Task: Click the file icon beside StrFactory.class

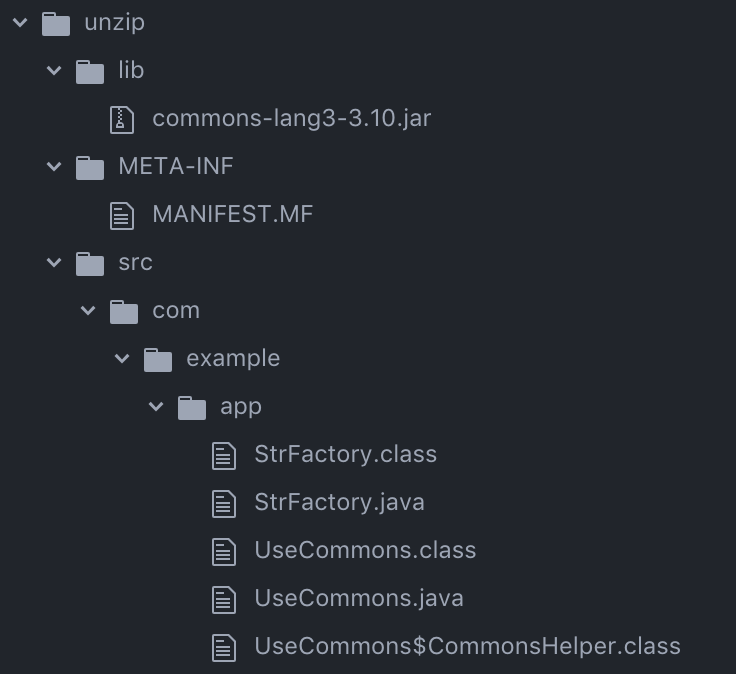Action: pyautogui.click(x=224, y=455)
